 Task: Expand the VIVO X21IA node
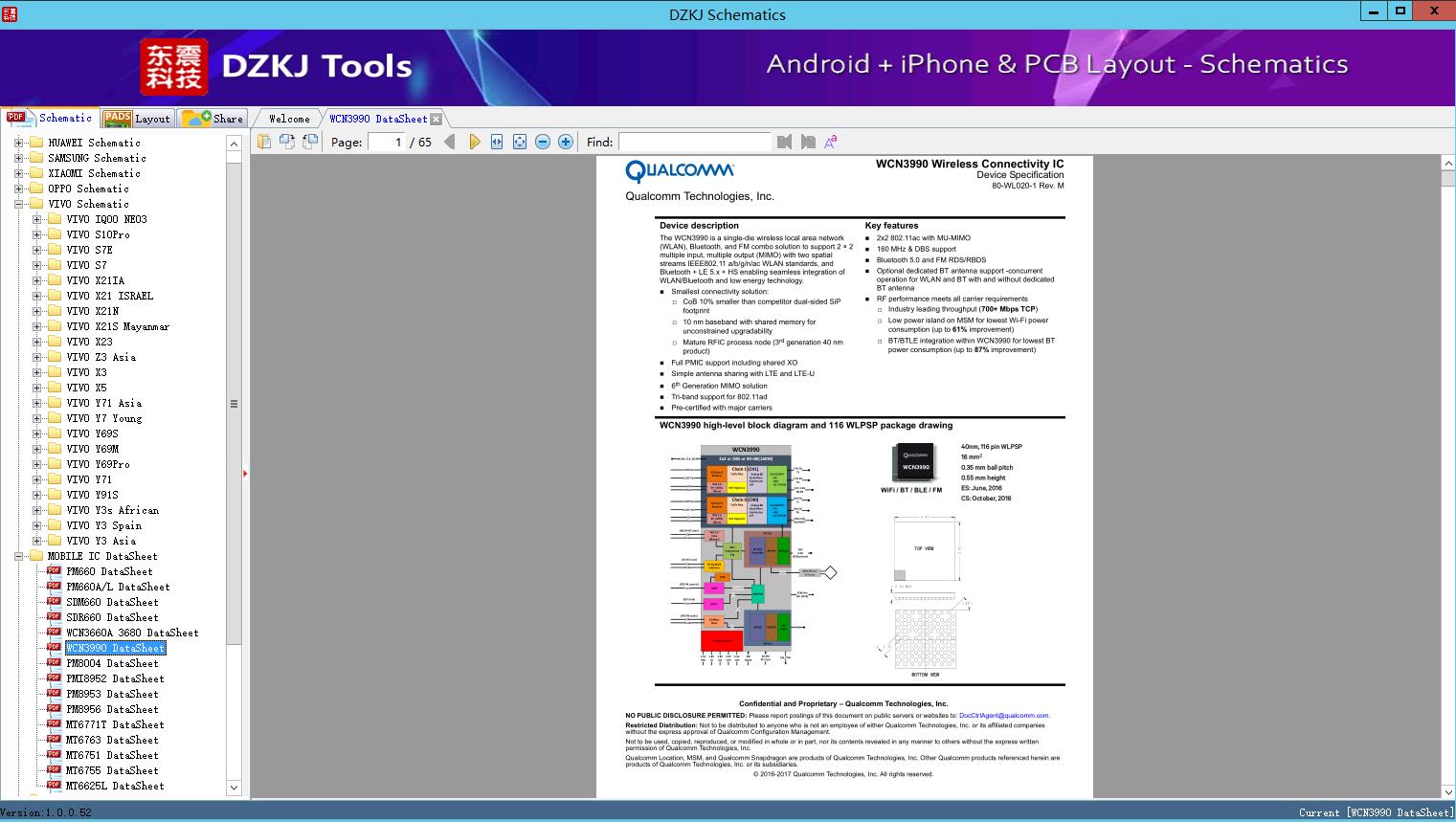pos(36,280)
